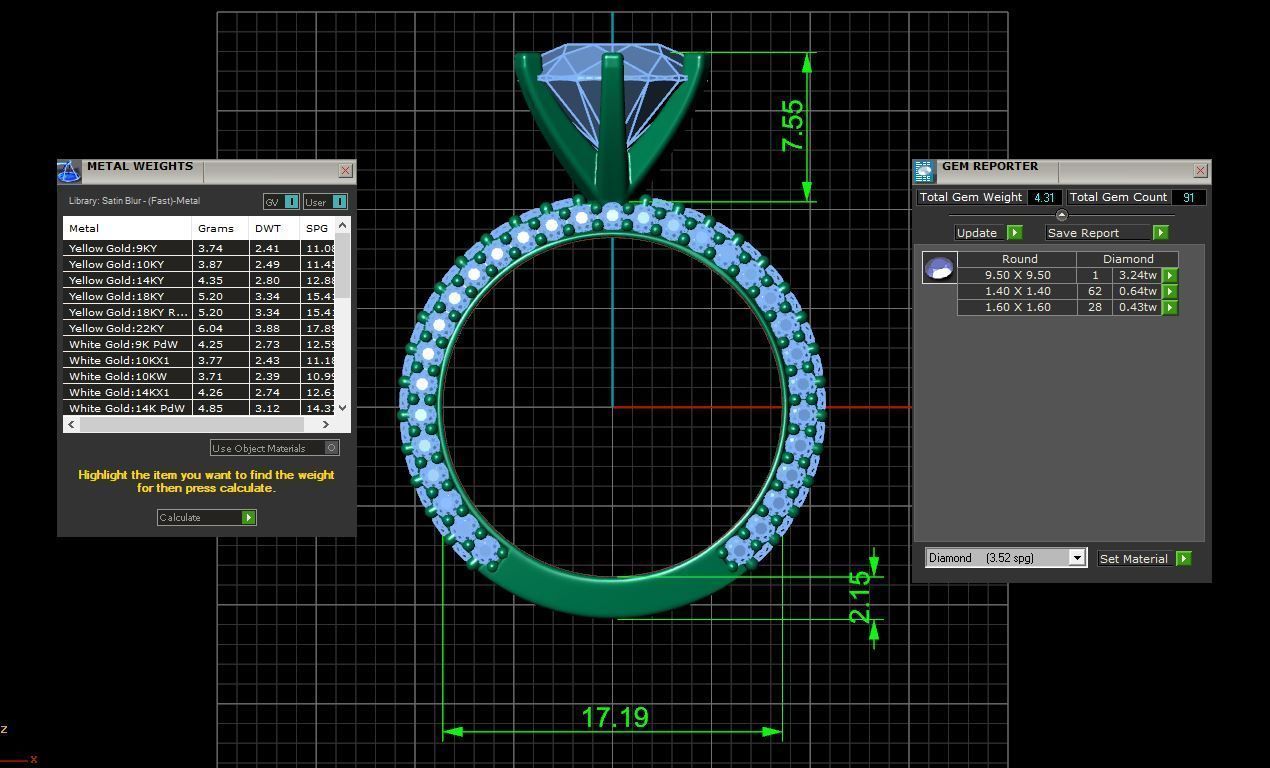This screenshot has height=768, width=1270.
Task: Select the Yellow Gold:10KY row
Action: 199,264
